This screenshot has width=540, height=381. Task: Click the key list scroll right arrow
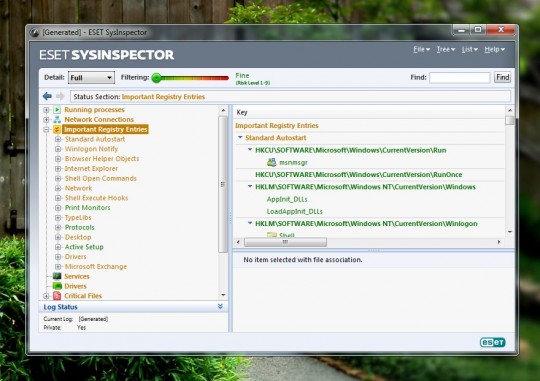tap(499, 242)
